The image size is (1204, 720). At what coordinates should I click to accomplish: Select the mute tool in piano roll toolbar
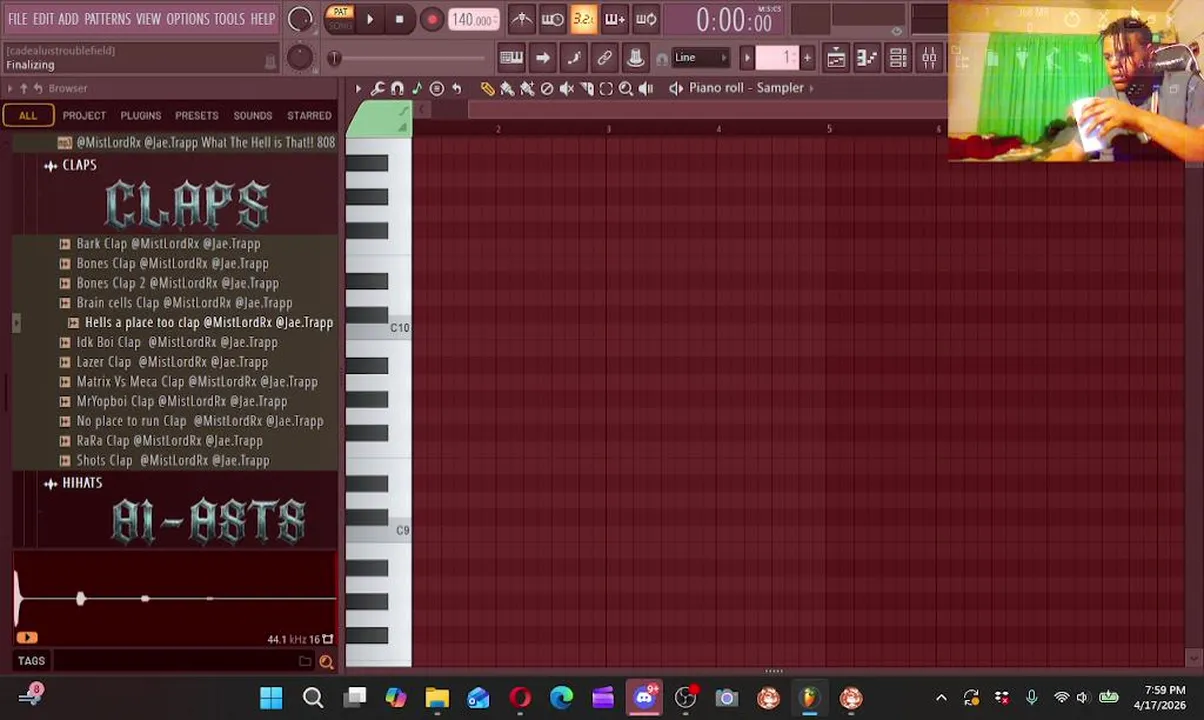[x=567, y=88]
